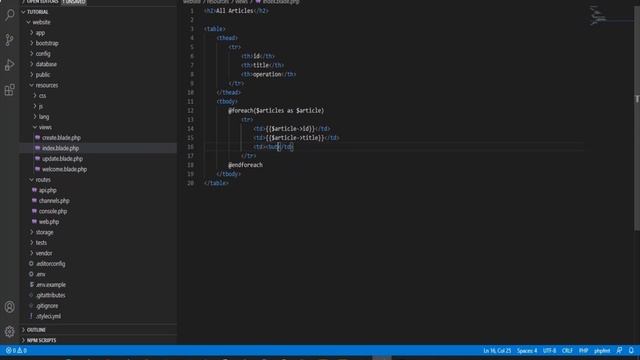The width and height of the screenshot is (640, 360).
Task: Change indentation via Spaces: 4
Action: point(527,351)
